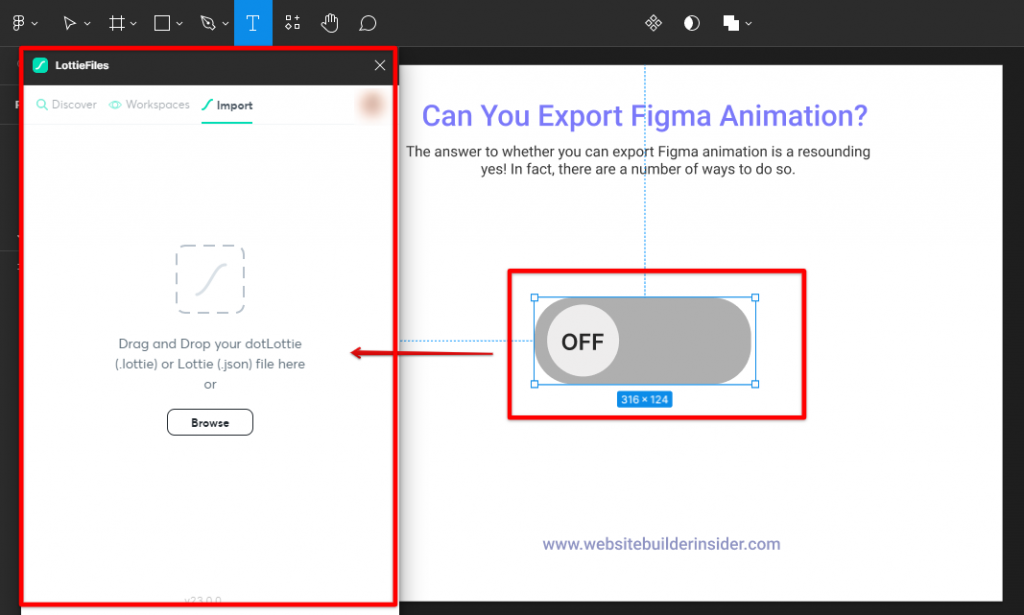Select the Frame tool
Screen dimensions: 1024x615
point(117,23)
